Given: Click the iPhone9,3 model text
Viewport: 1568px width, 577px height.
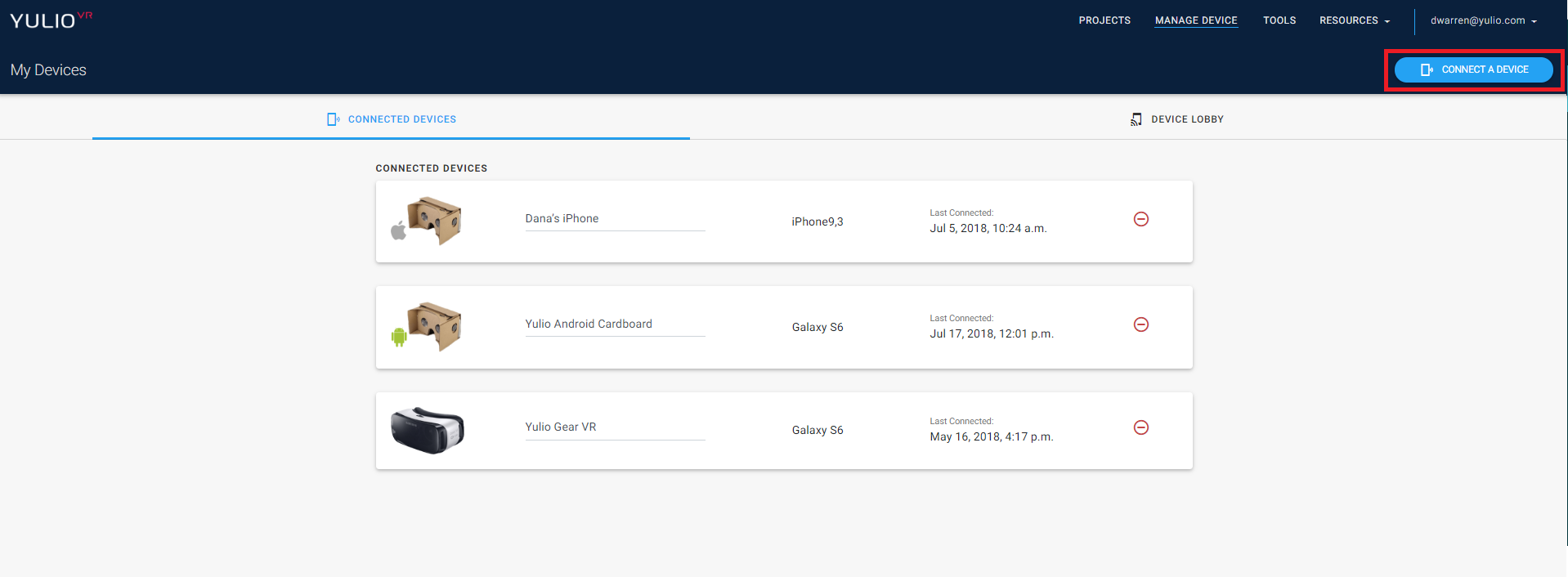Looking at the screenshot, I should coord(818,221).
